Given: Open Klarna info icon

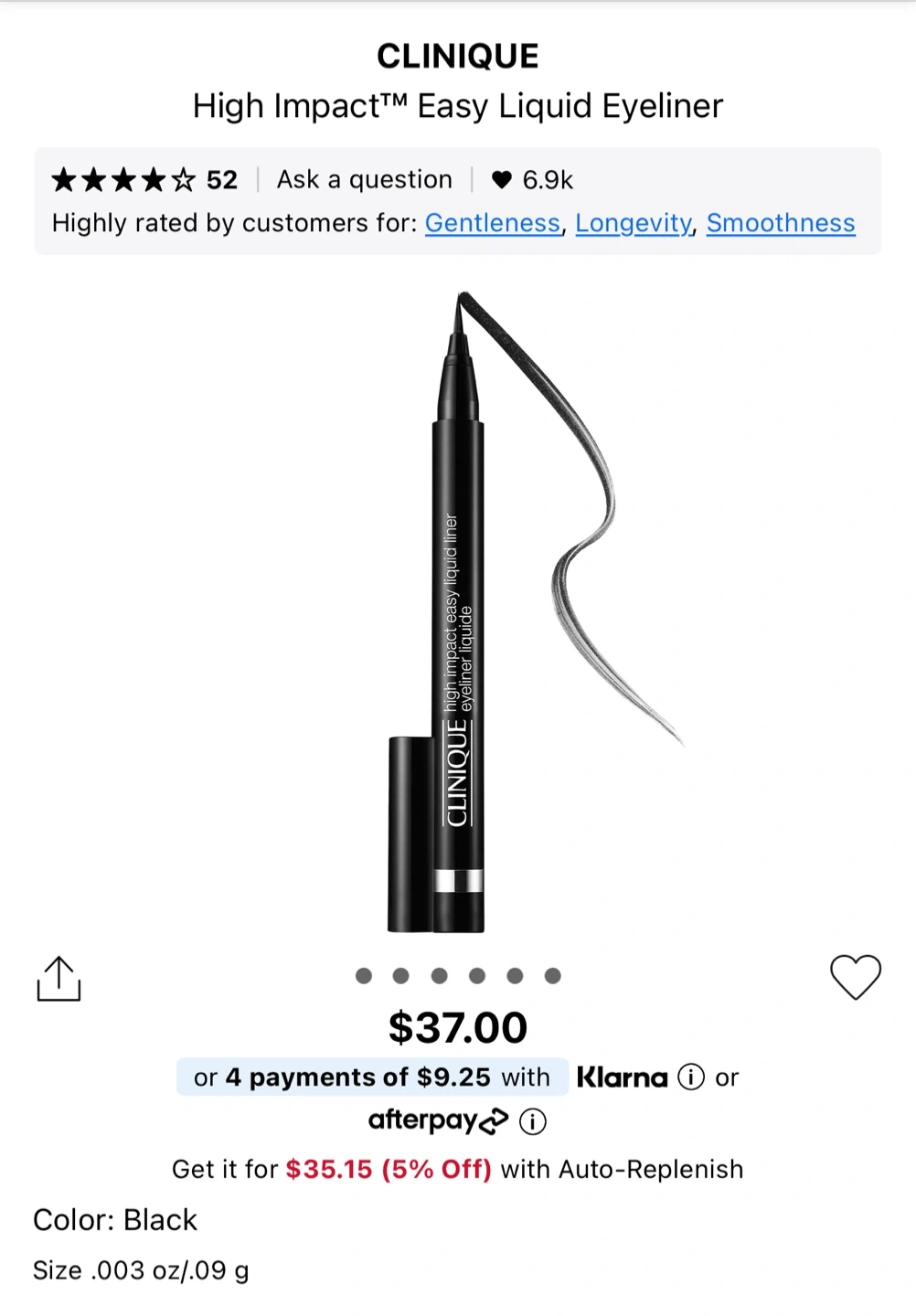Looking at the screenshot, I should [x=691, y=1077].
